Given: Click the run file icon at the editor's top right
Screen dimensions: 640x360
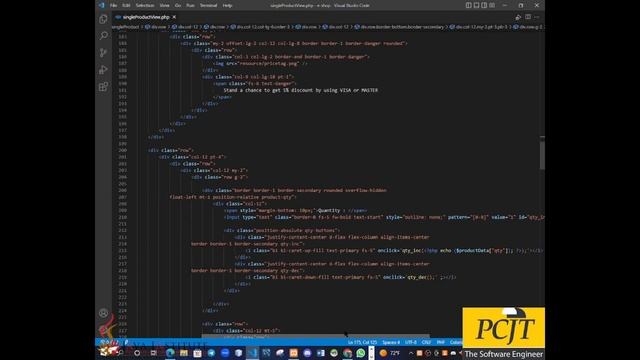Looking at the screenshot, I should [x=518, y=17].
